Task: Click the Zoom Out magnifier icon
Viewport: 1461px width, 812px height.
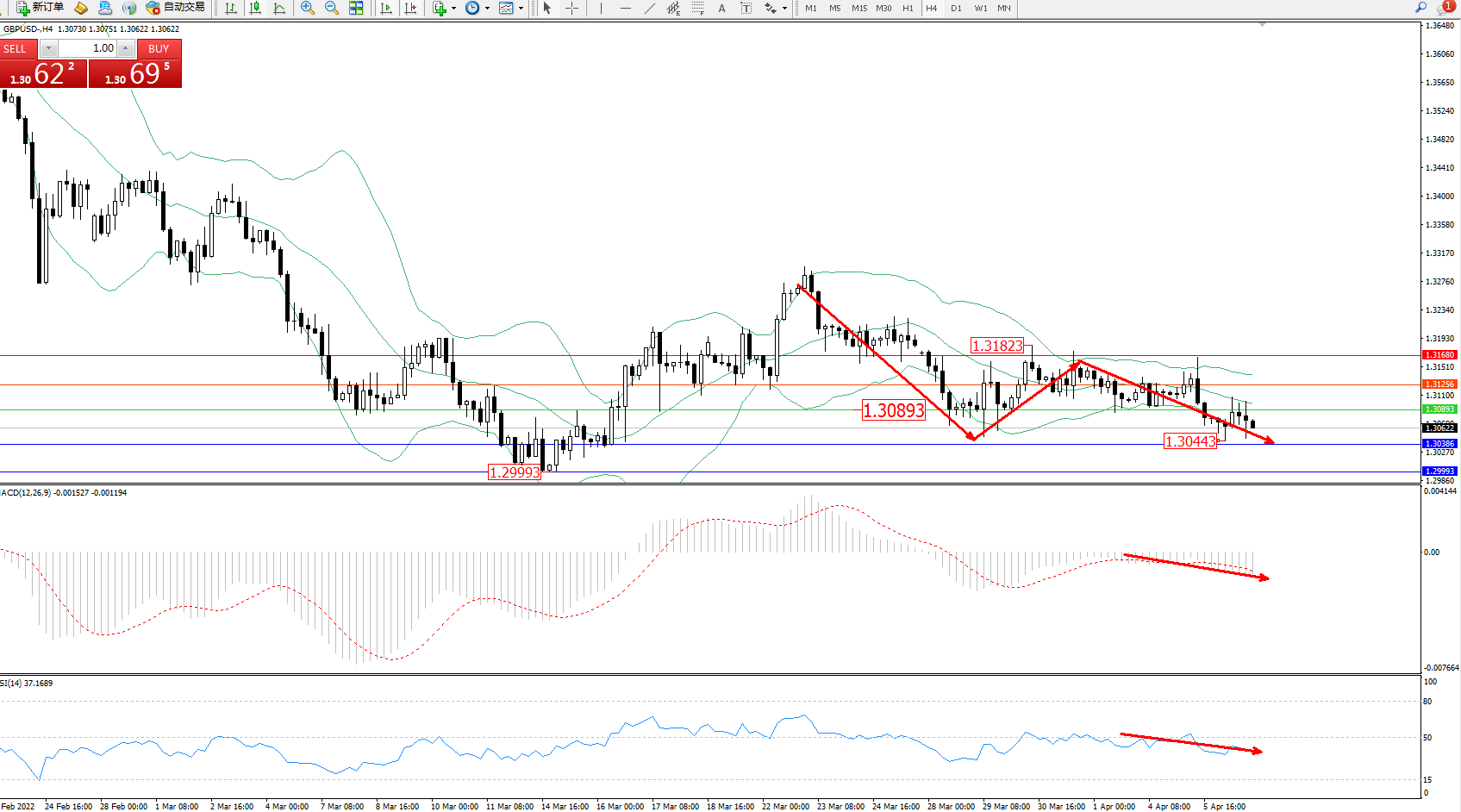Action: click(331, 8)
